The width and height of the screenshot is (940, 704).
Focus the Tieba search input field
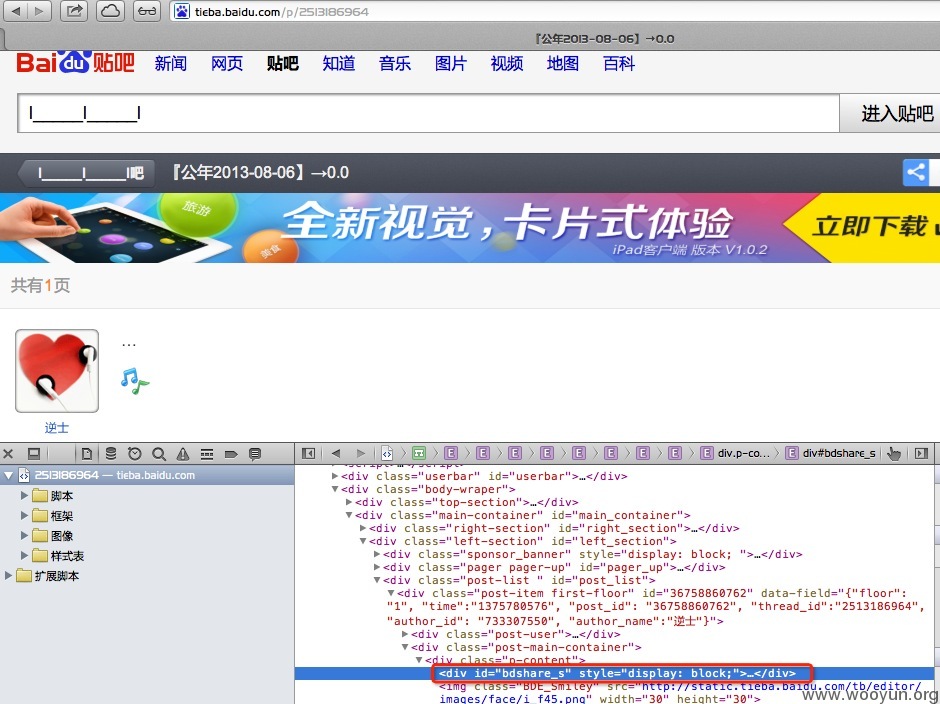click(428, 113)
